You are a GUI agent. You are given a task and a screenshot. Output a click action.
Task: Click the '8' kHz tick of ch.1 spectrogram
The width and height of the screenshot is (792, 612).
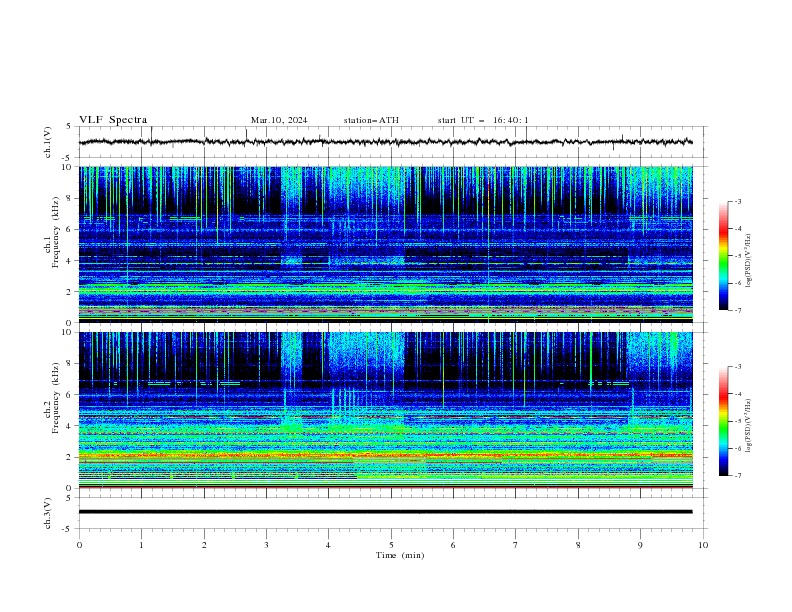(x=70, y=198)
